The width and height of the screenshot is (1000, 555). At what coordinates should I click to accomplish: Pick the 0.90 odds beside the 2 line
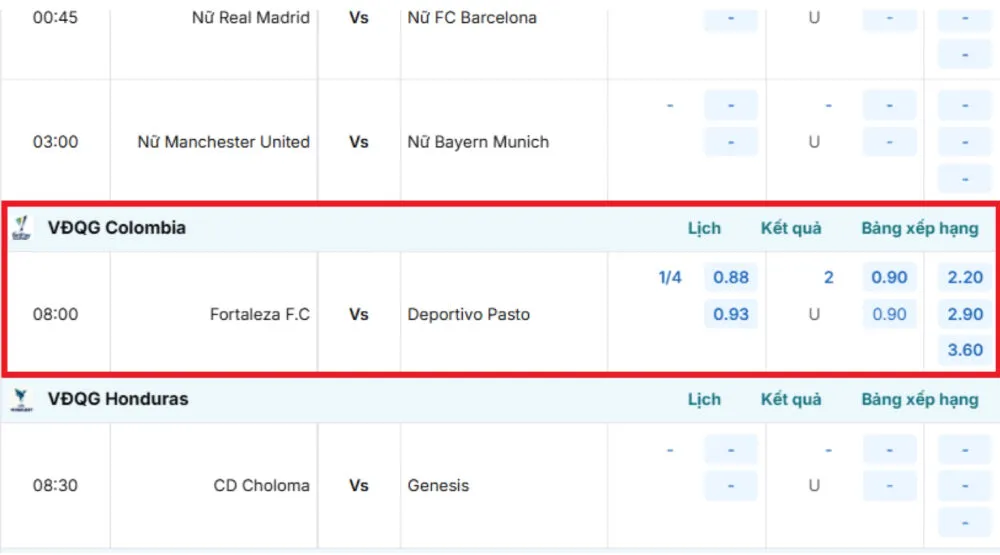tap(889, 278)
